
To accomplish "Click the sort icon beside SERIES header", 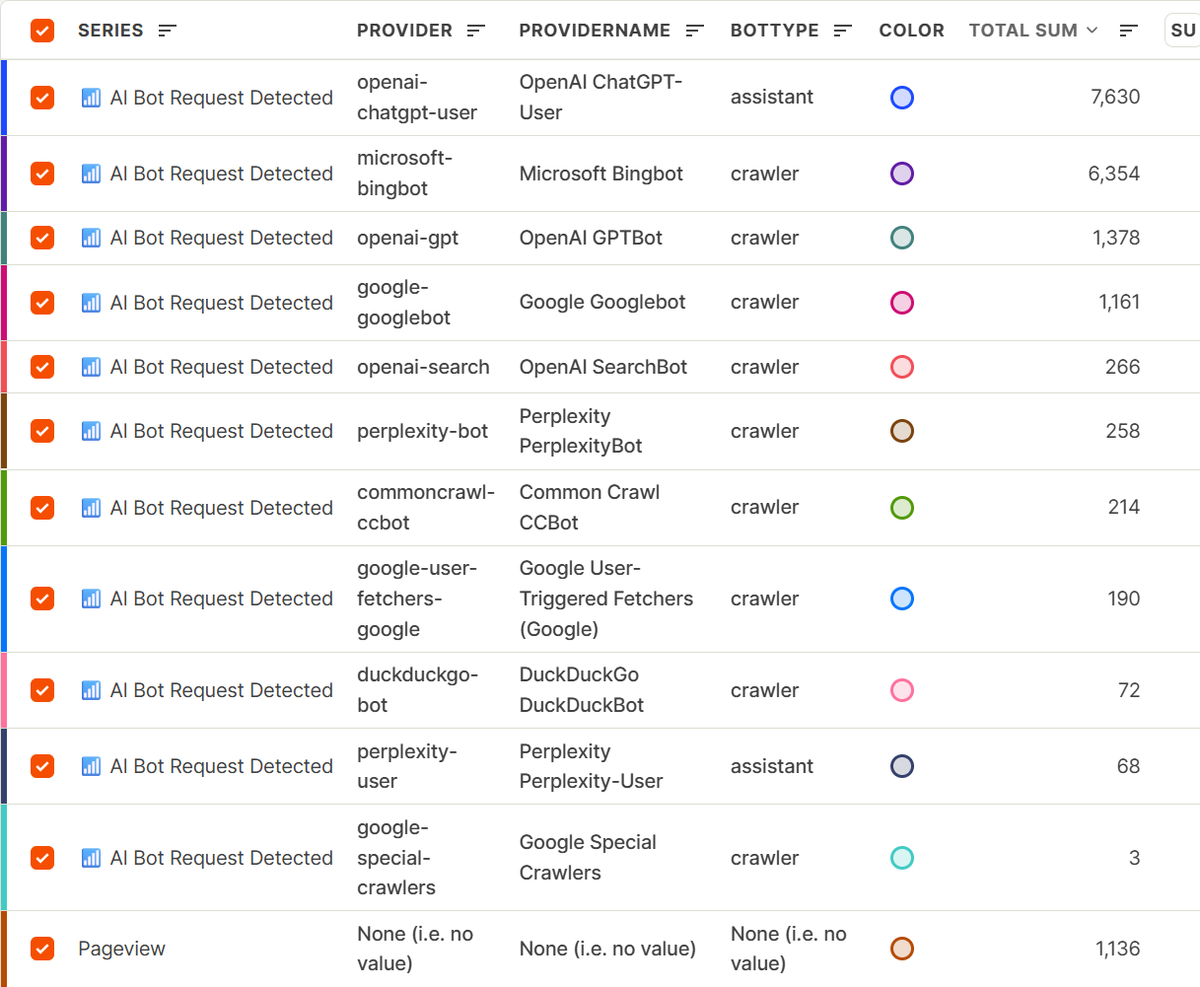I will point(167,31).
